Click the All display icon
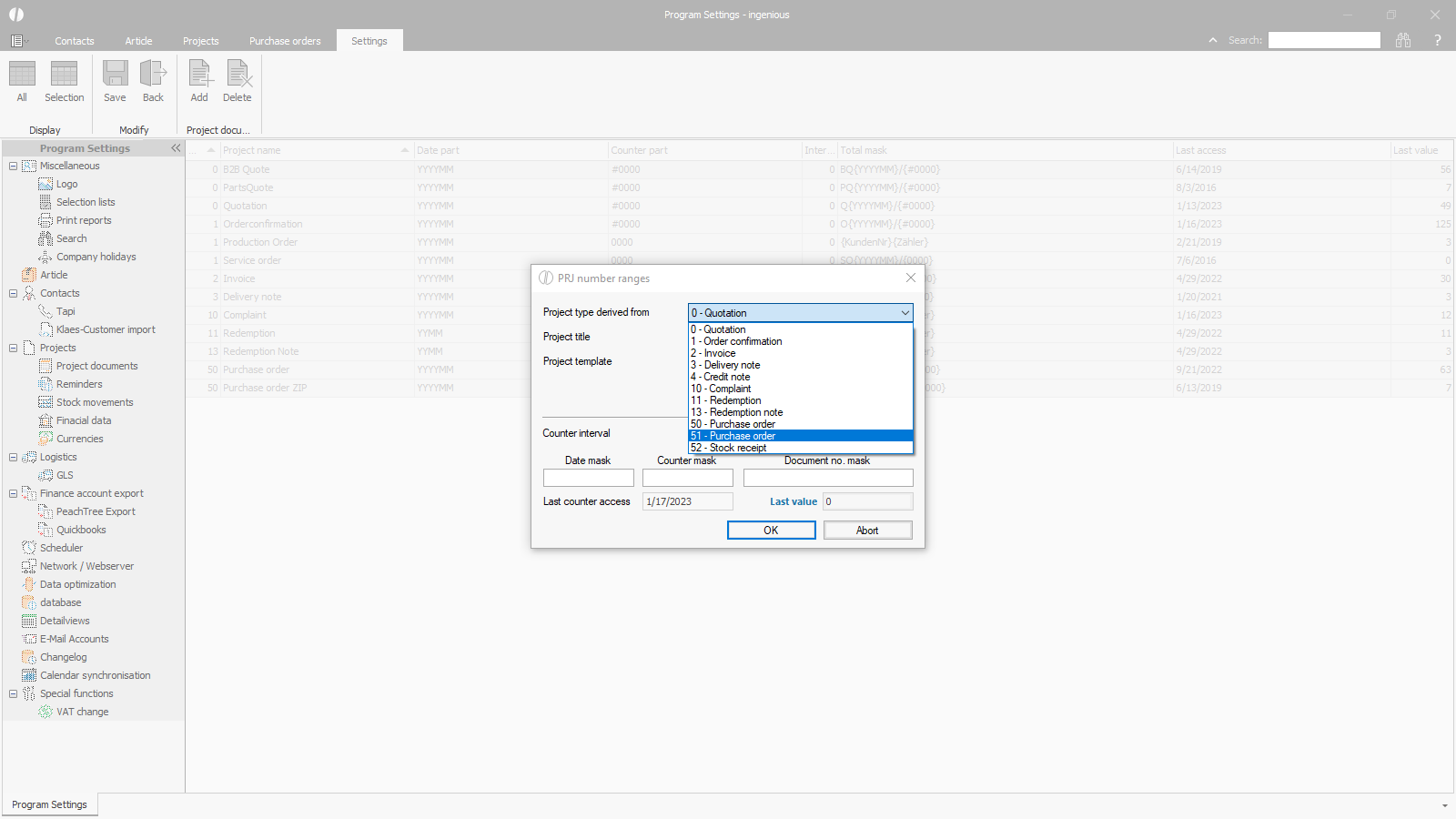 point(22,75)
